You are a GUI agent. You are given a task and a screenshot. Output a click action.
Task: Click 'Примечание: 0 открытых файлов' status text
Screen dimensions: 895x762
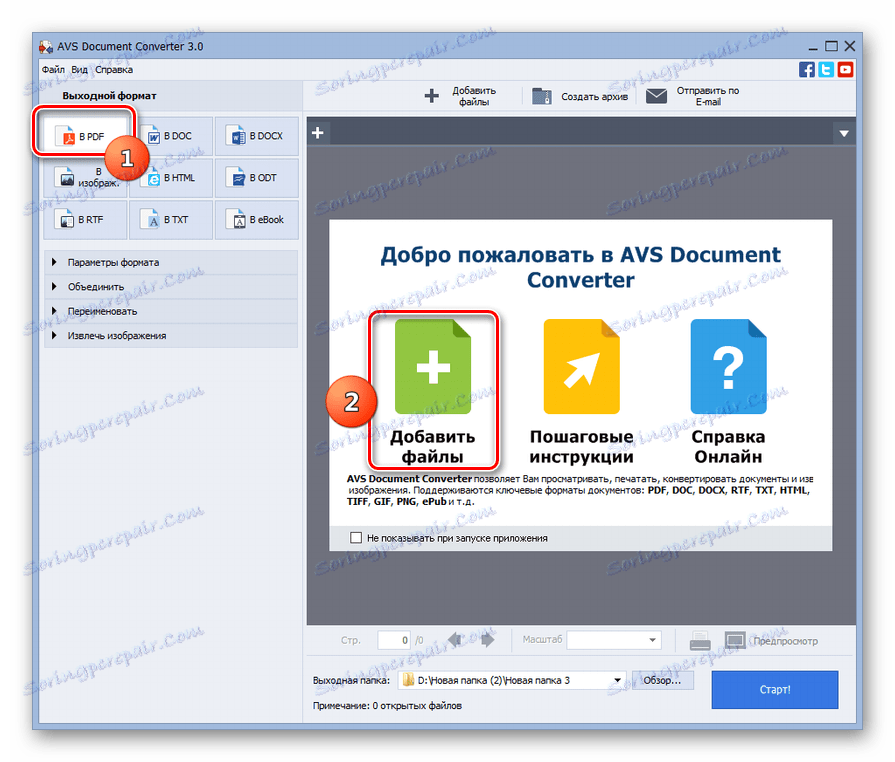click(387, 705)
